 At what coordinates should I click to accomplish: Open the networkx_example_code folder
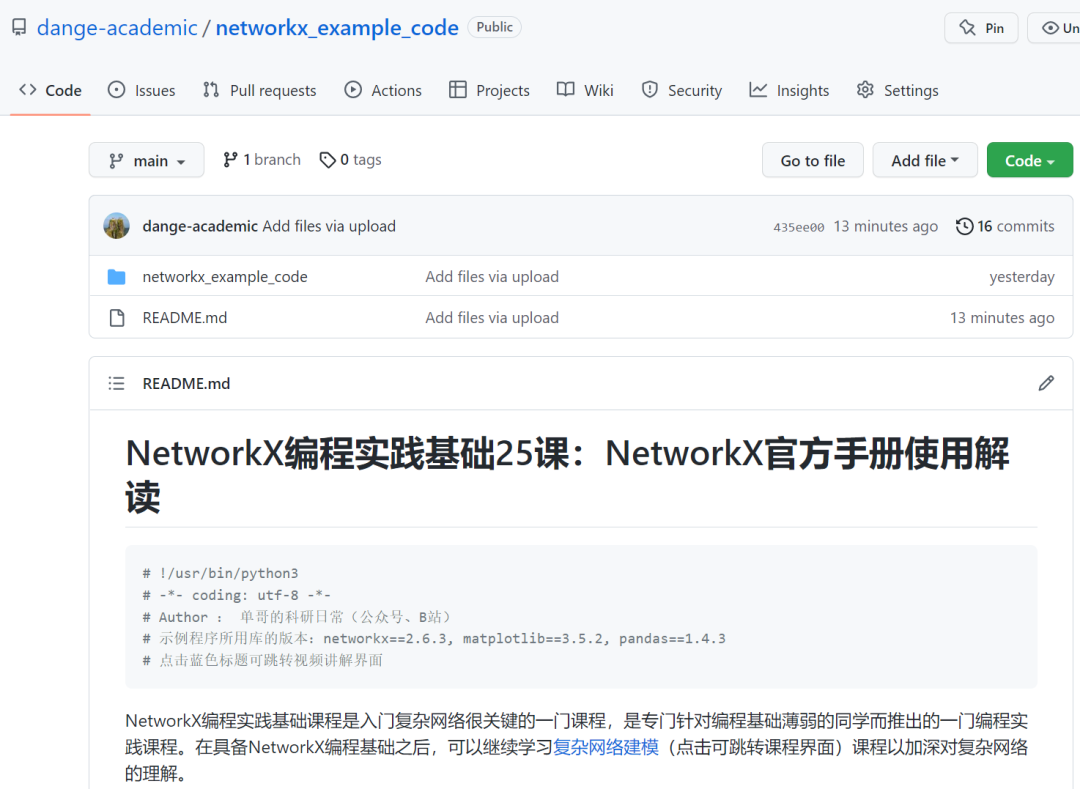point(225,277)
